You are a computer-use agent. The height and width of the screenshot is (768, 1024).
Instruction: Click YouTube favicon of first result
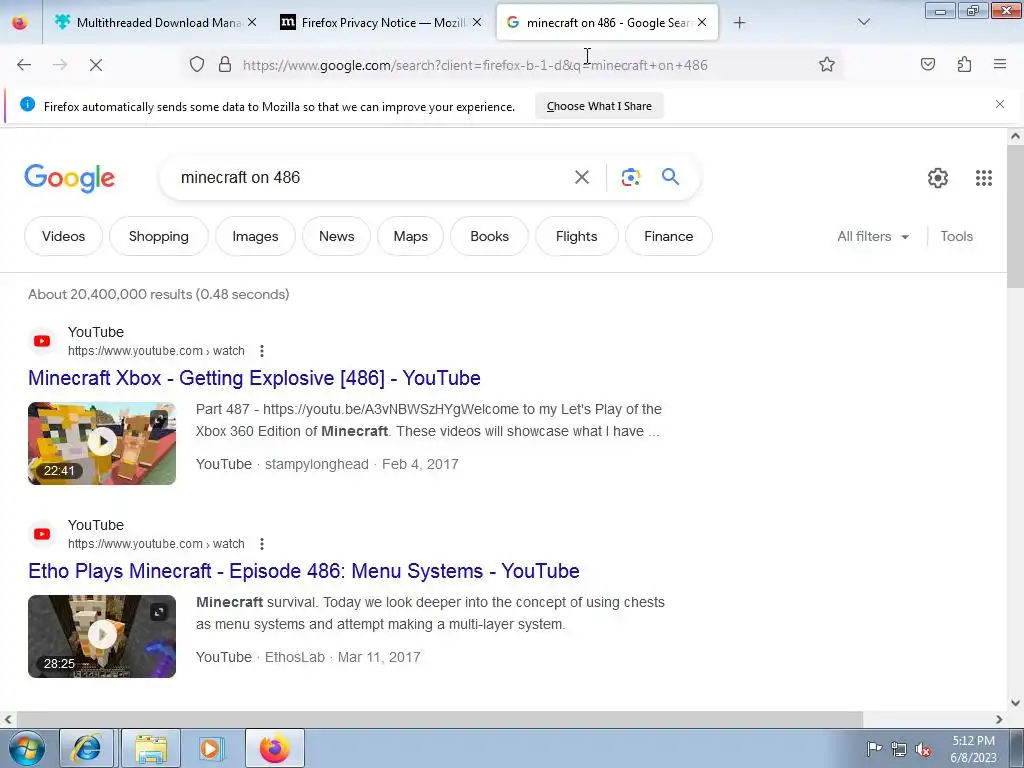[42, 341]
